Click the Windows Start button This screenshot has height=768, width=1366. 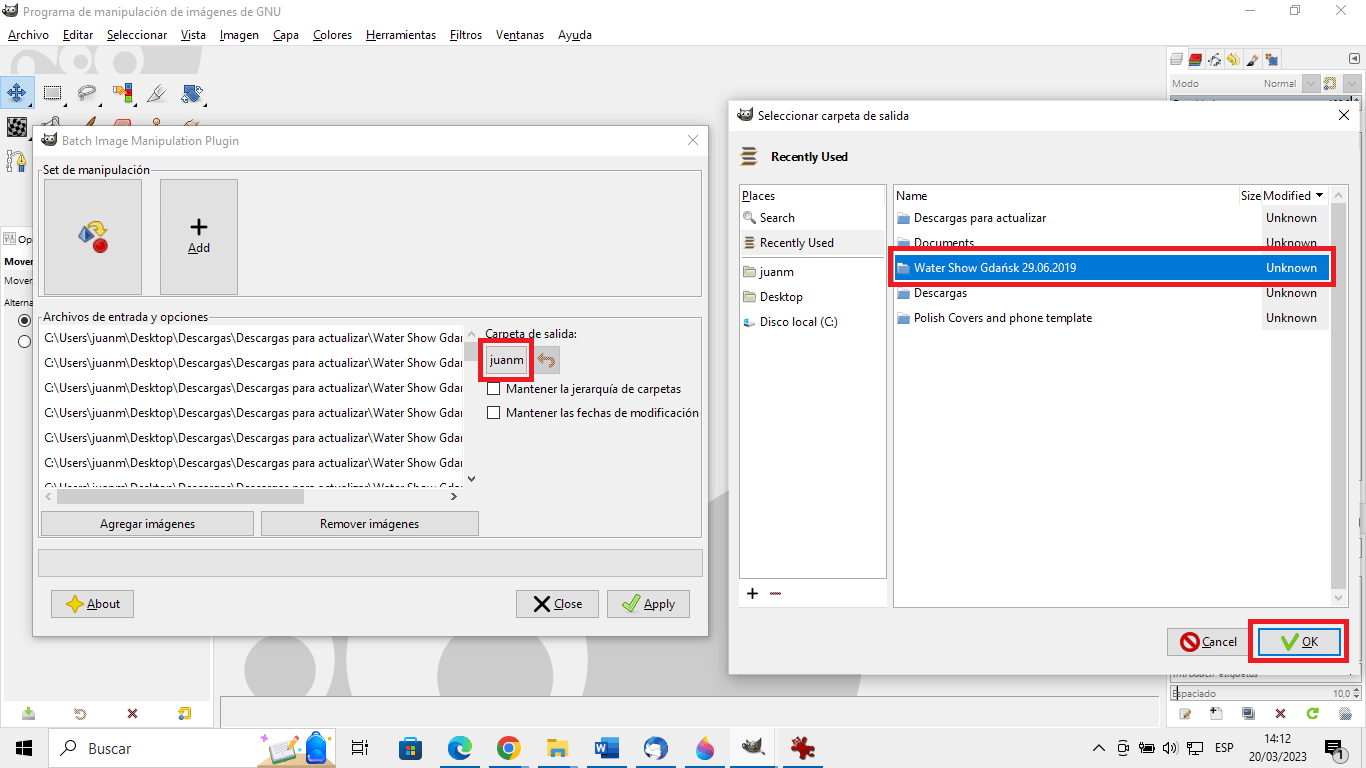point(24,748)
